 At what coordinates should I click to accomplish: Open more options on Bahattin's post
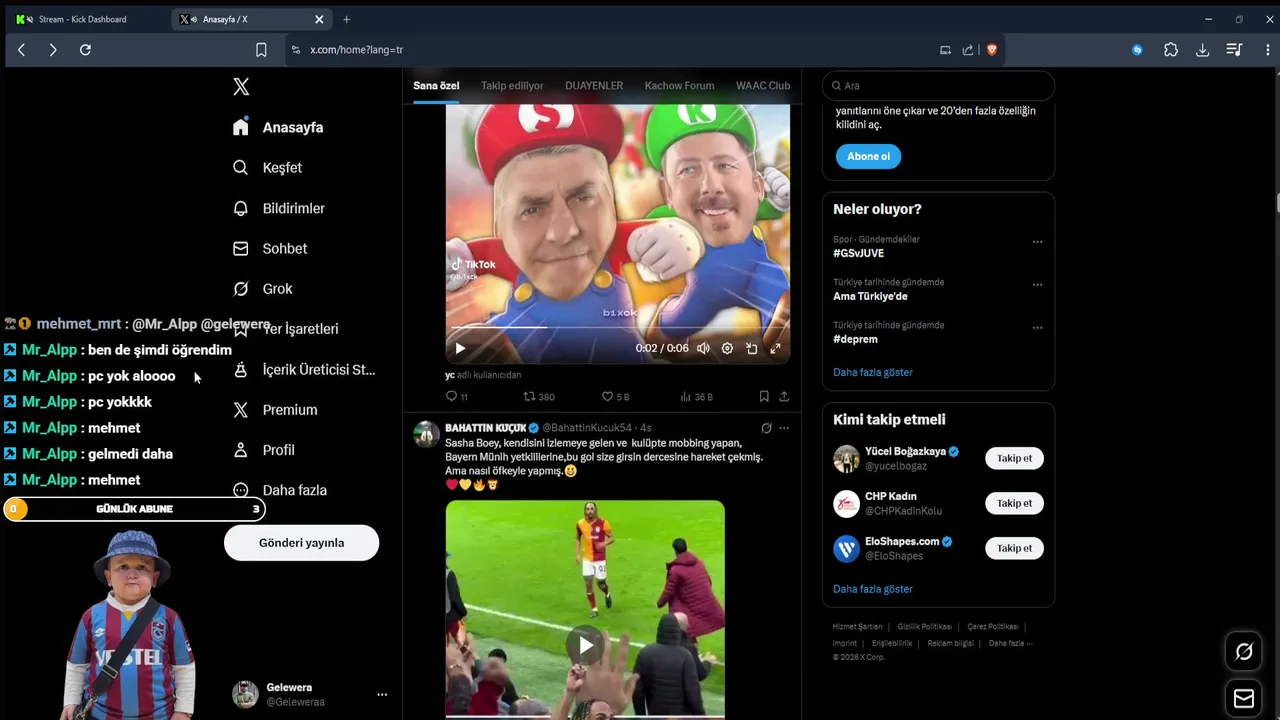coord(784,428)
